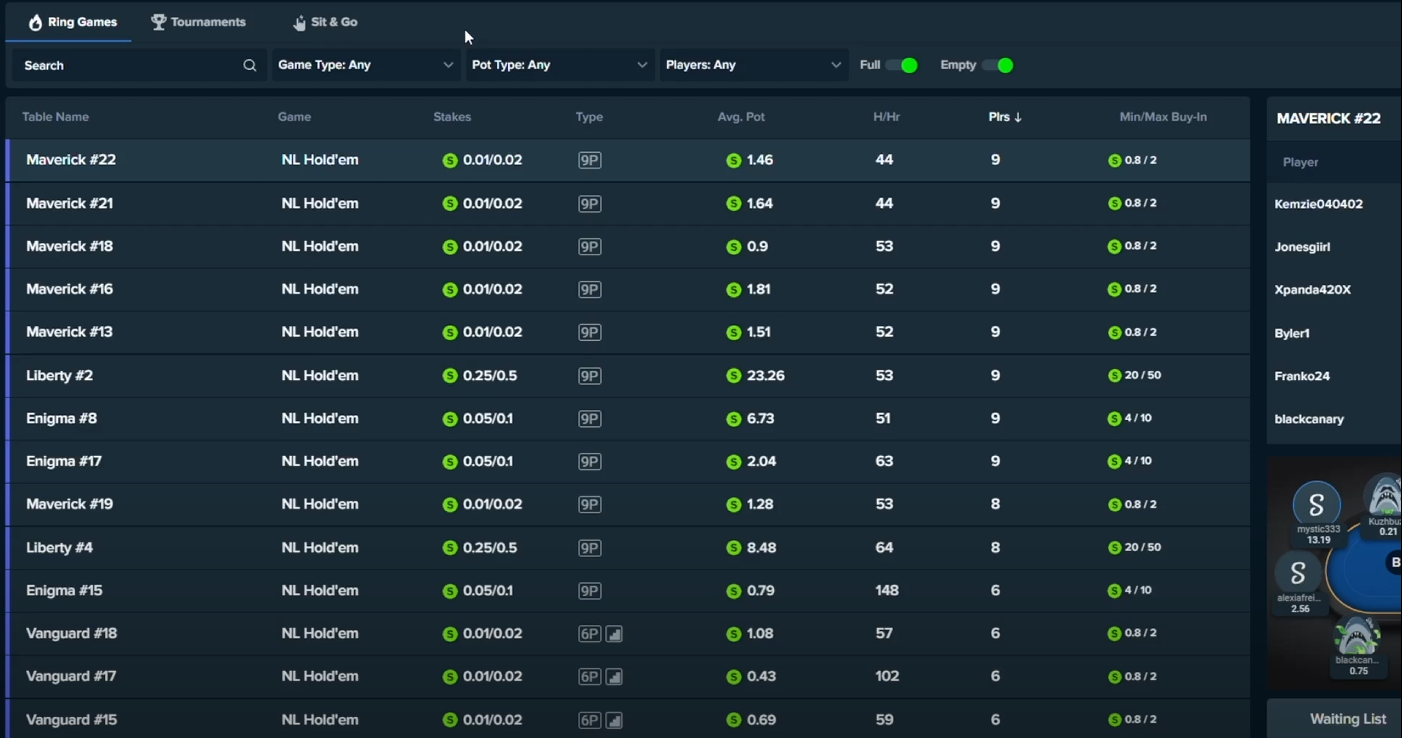Screen dimensions: 1402x738
Task: Click the 6P badge on Vanguard #18 row
Action: [x=590, y=634]
